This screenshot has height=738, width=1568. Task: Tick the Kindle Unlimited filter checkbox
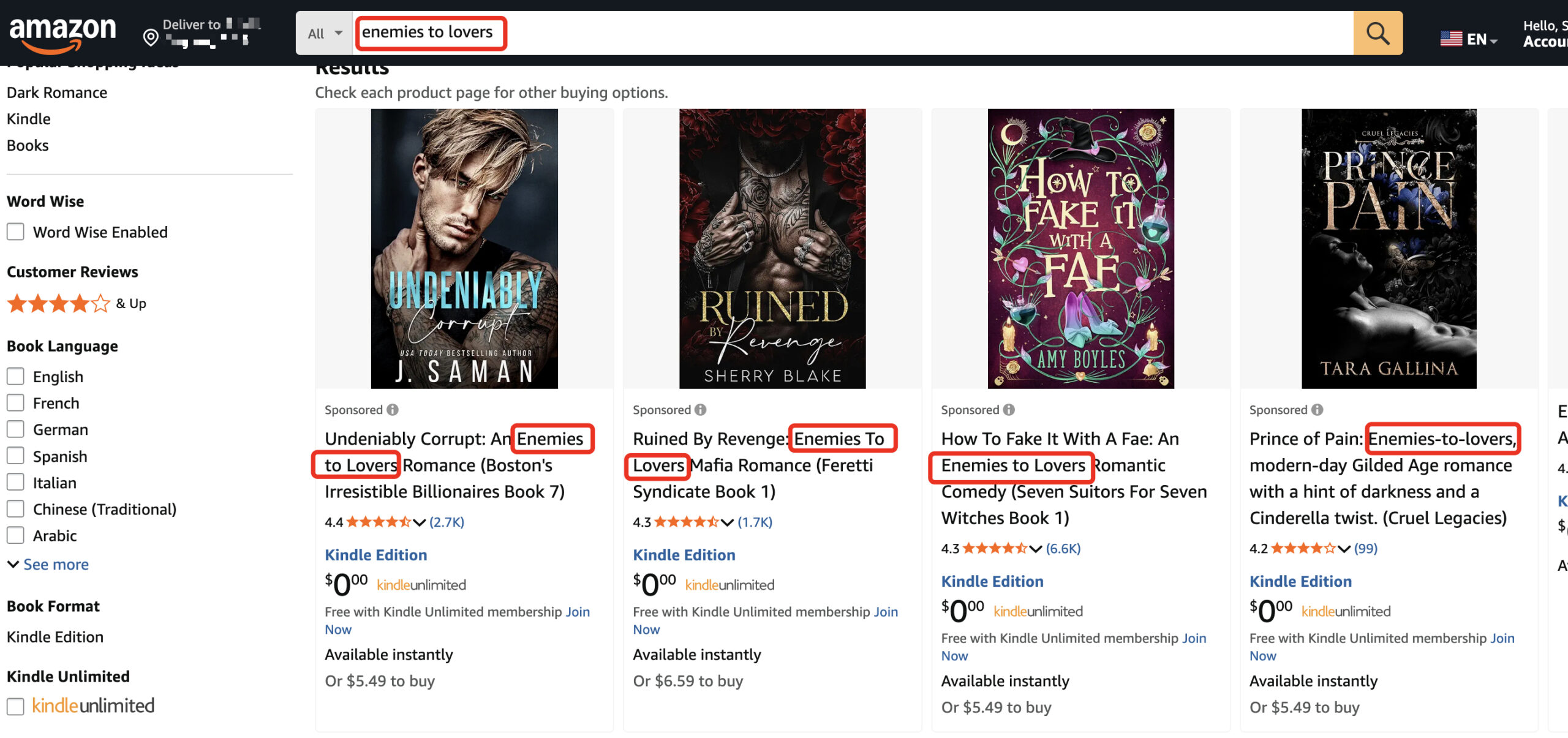tap(15, 706)
